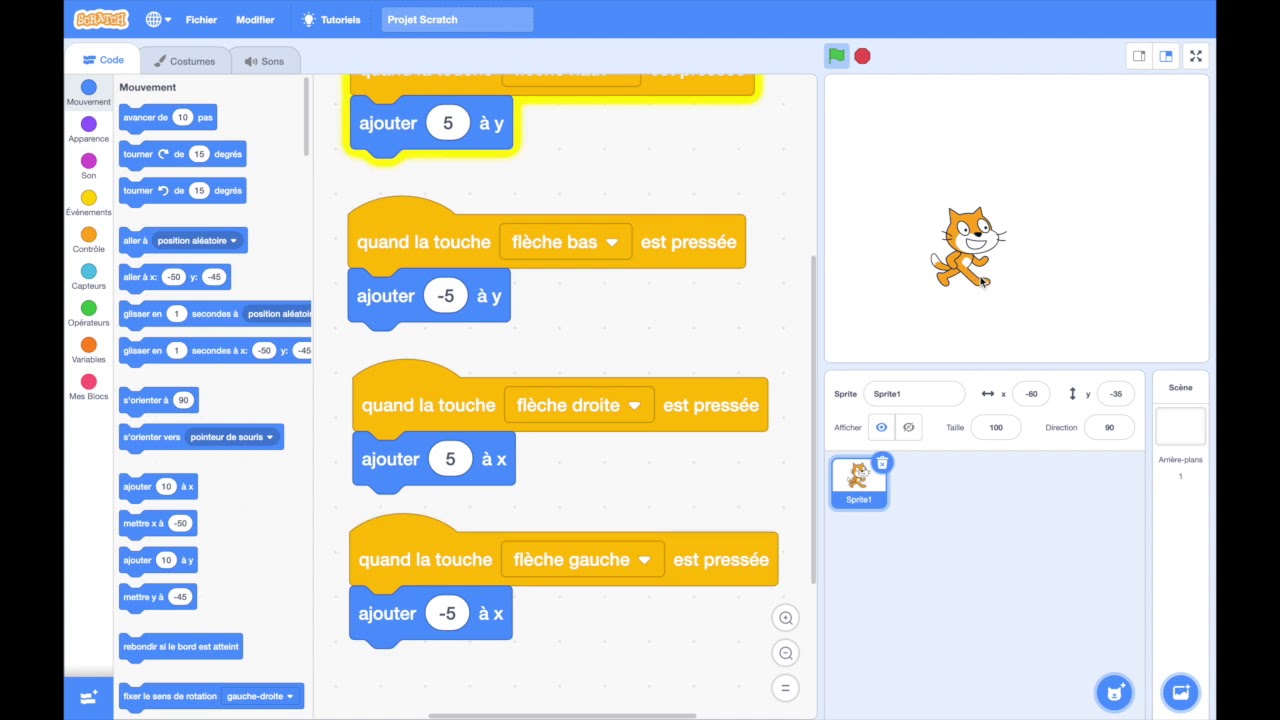
Task: Edit the Sprite1 name field
Action: pos(914,394)
